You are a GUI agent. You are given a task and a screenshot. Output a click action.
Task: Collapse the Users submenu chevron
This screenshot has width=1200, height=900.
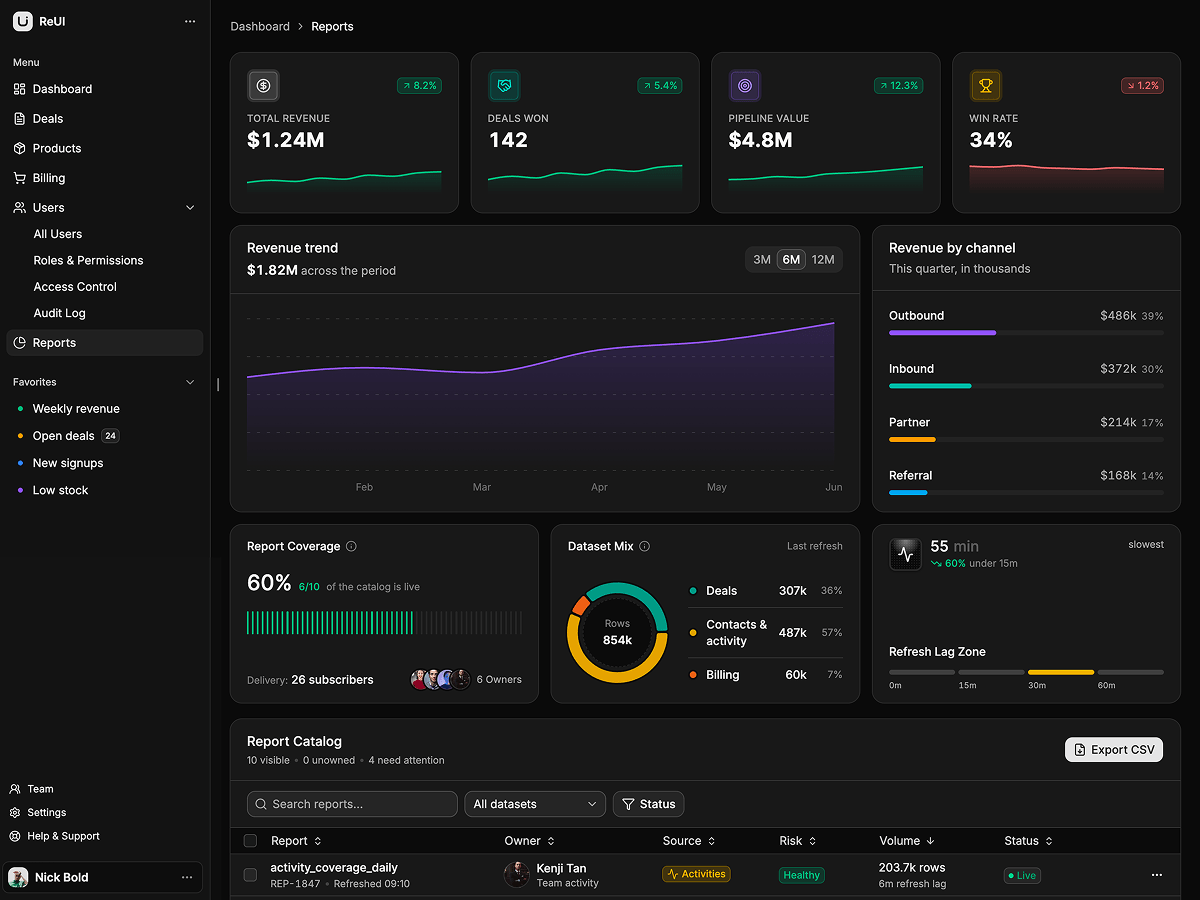pyautogui.click(x=190, y=208)
